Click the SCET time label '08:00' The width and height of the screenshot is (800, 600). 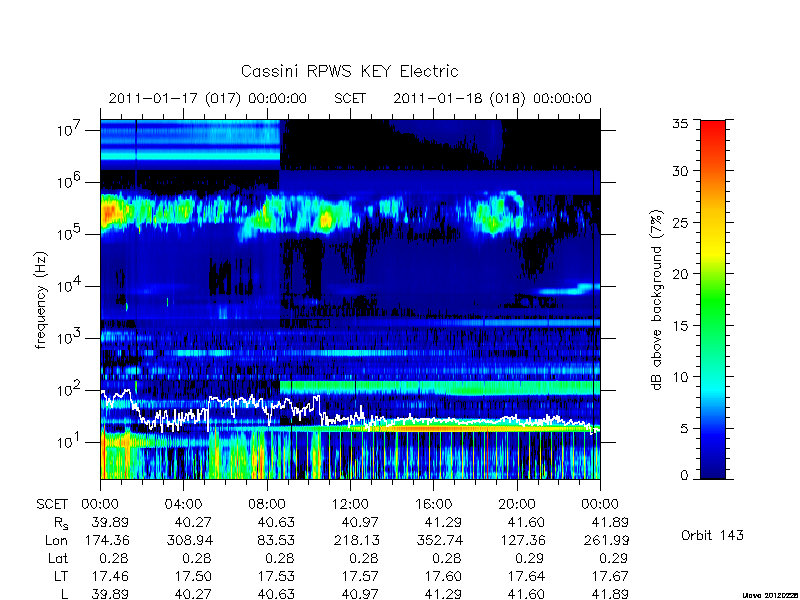267,505
